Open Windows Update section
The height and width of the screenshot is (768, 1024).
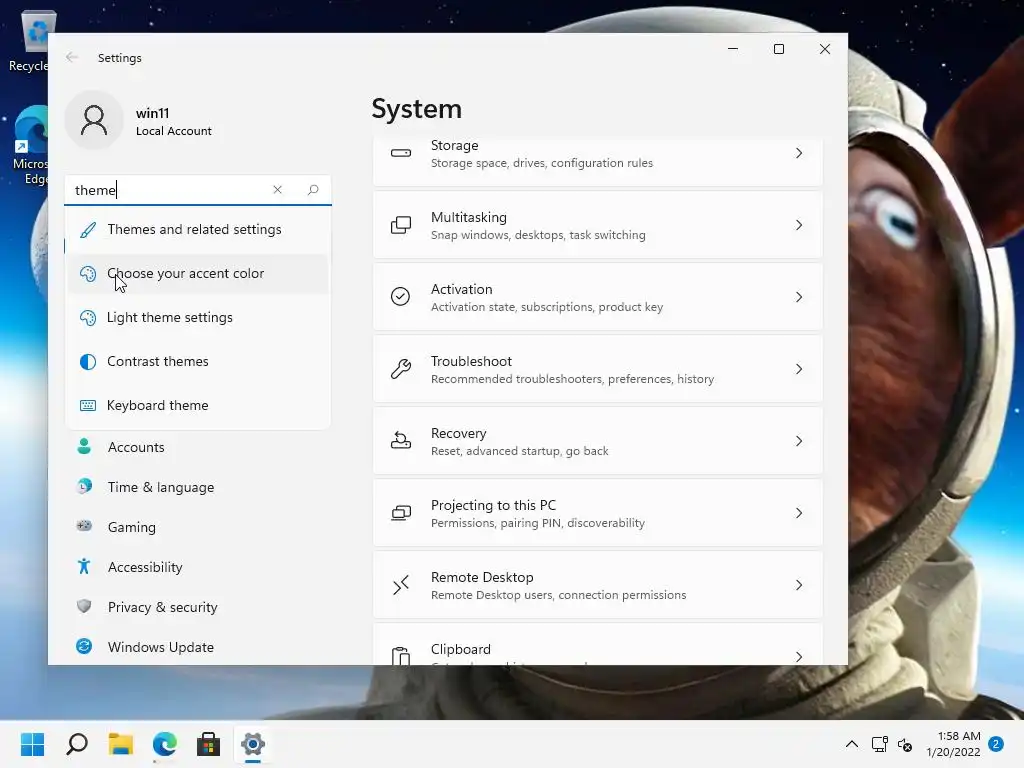198,647
